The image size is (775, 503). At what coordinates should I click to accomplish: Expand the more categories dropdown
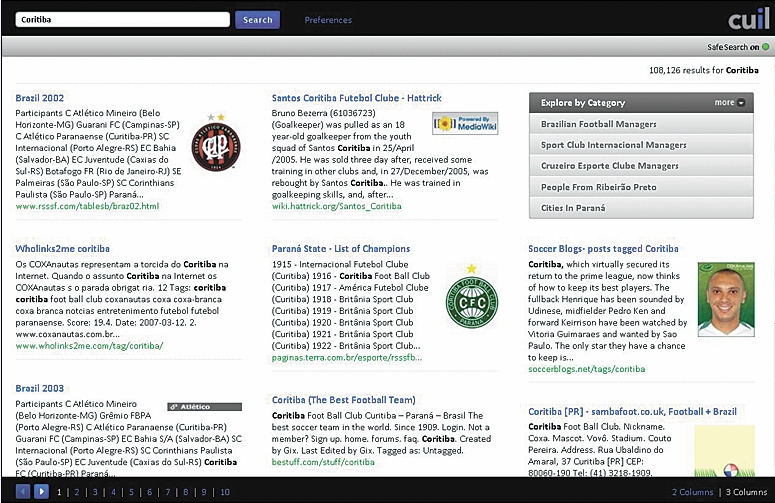[729, 102]
